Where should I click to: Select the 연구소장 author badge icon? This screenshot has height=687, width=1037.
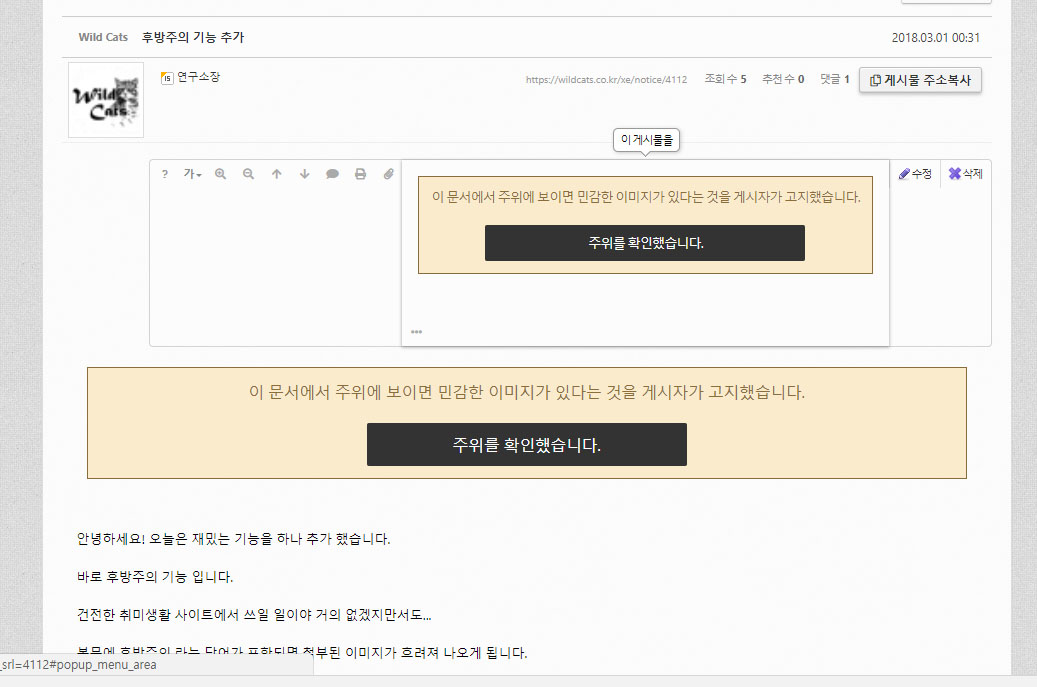pyautogui.click(x=166, y=76)
